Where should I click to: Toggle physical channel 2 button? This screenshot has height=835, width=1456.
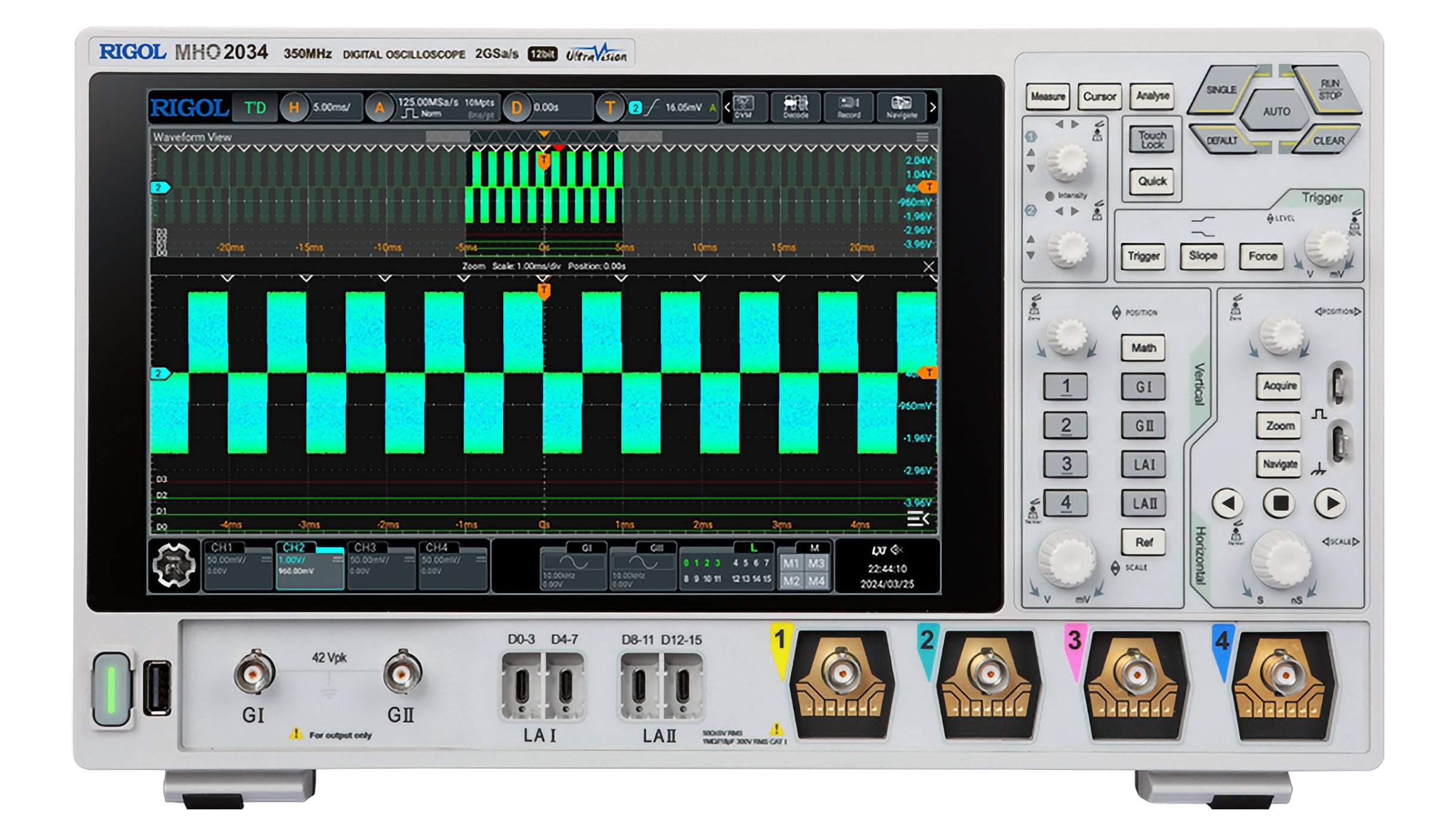point(1066,425)
